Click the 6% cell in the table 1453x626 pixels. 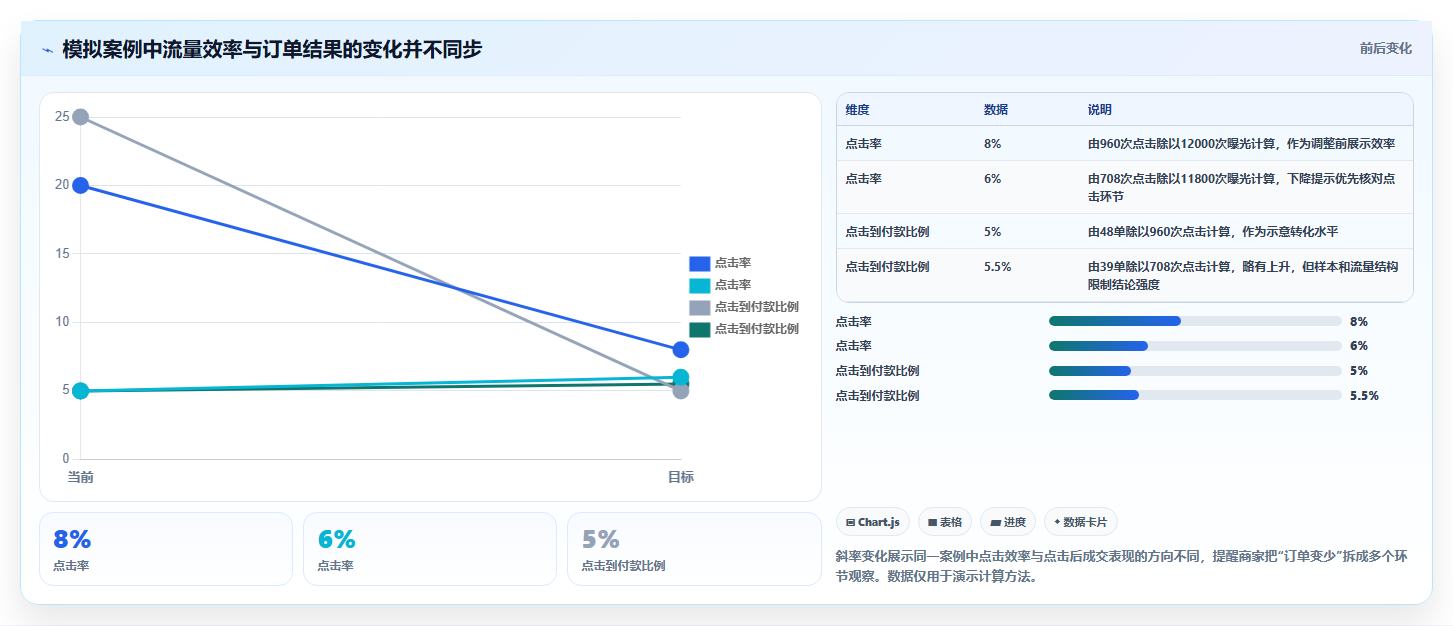pyautogui.click(x=992, y=179)
